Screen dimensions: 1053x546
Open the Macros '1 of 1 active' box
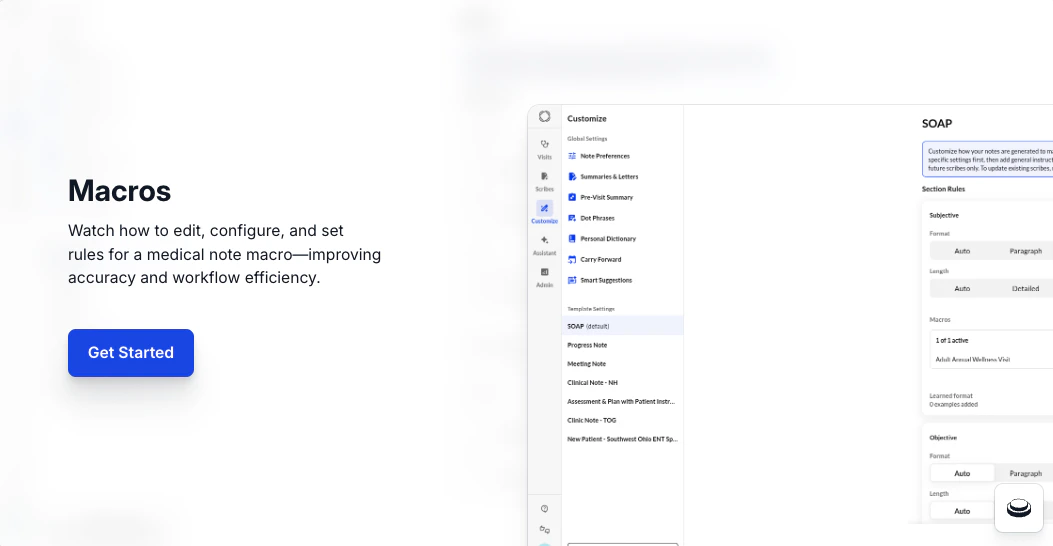tap(991, 349)
